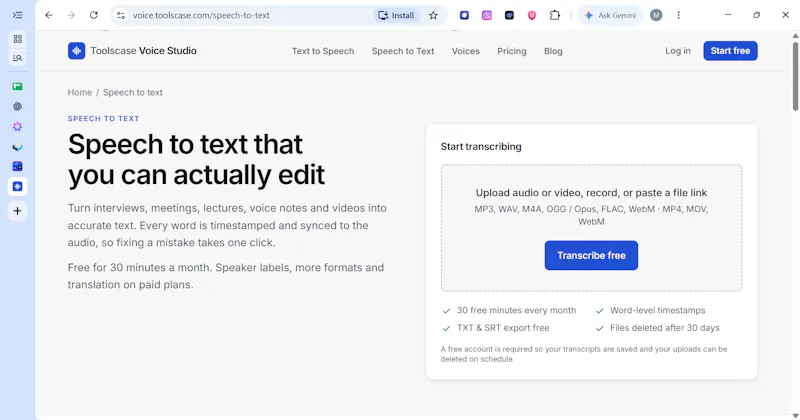Screen dimensions: 800x420
Task: Click the supported formats line starting with MP3
Action: pos(591,215)
